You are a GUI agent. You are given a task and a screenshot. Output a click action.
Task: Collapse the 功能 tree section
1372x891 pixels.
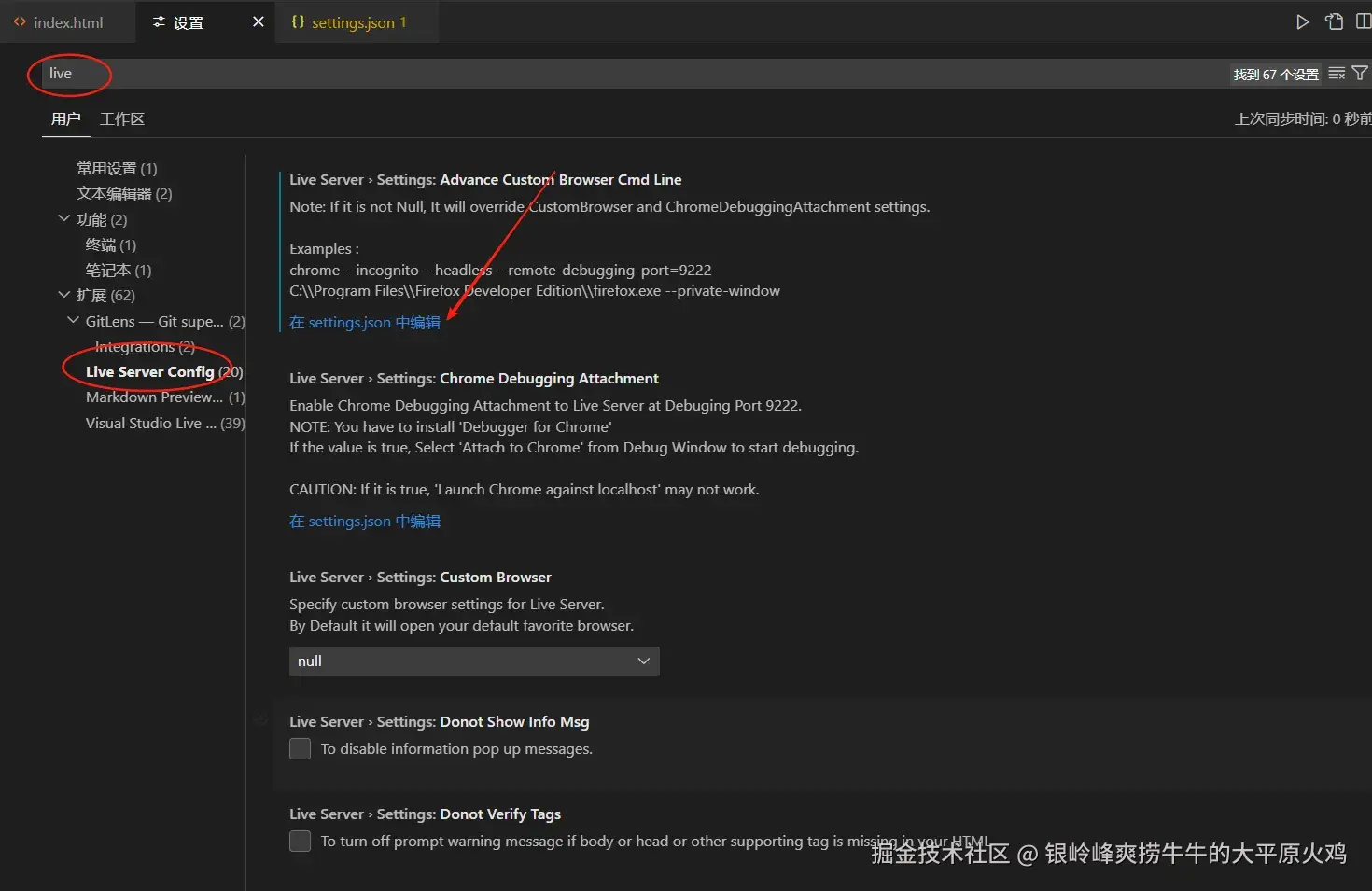click(x=63, y=219)
